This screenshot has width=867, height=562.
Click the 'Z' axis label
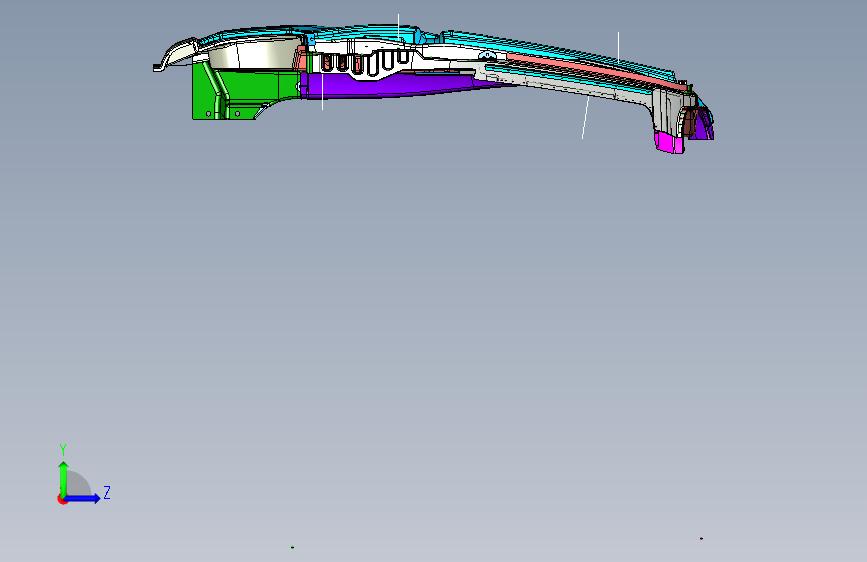[107, 492]
